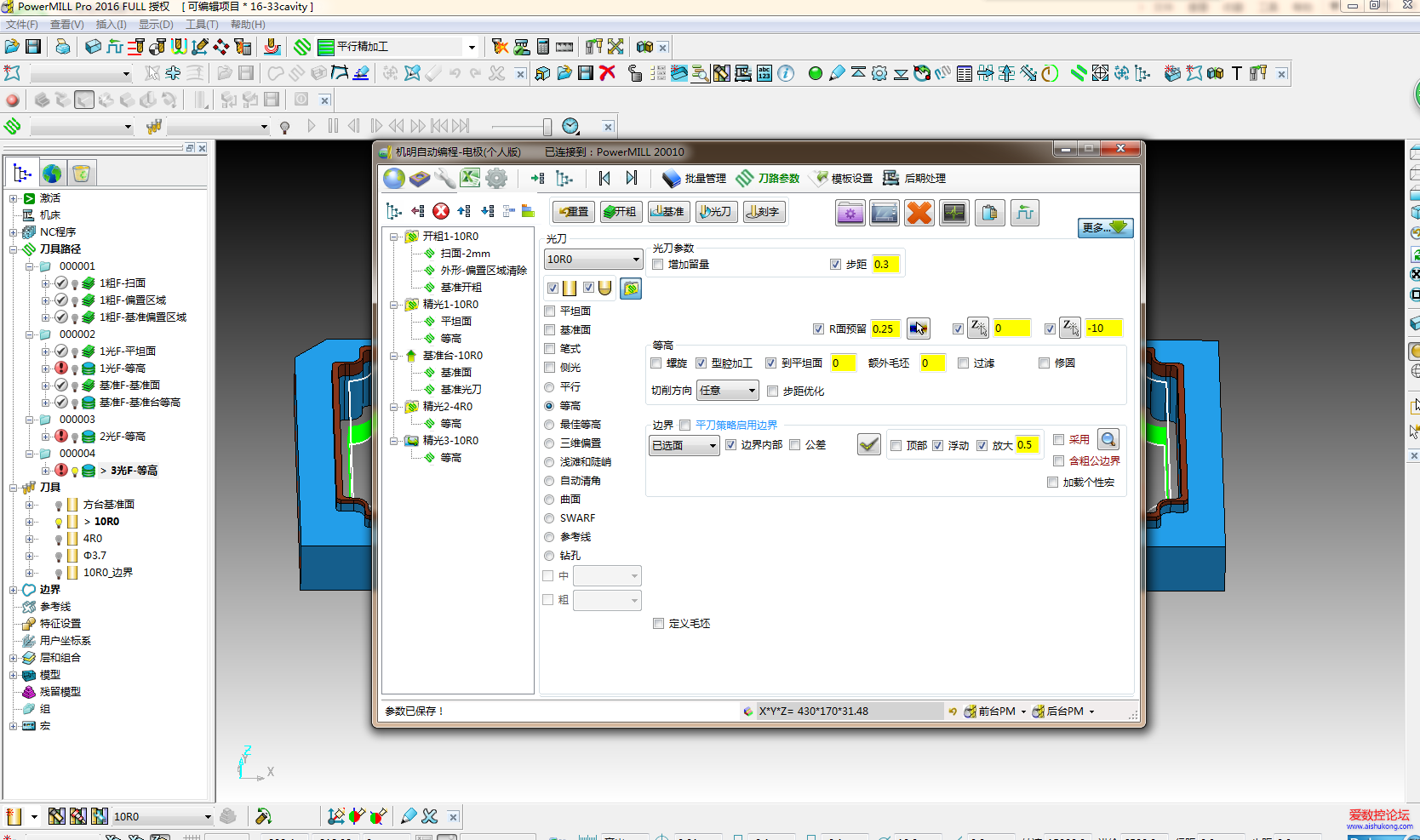Click the 刻字 button

764,212
